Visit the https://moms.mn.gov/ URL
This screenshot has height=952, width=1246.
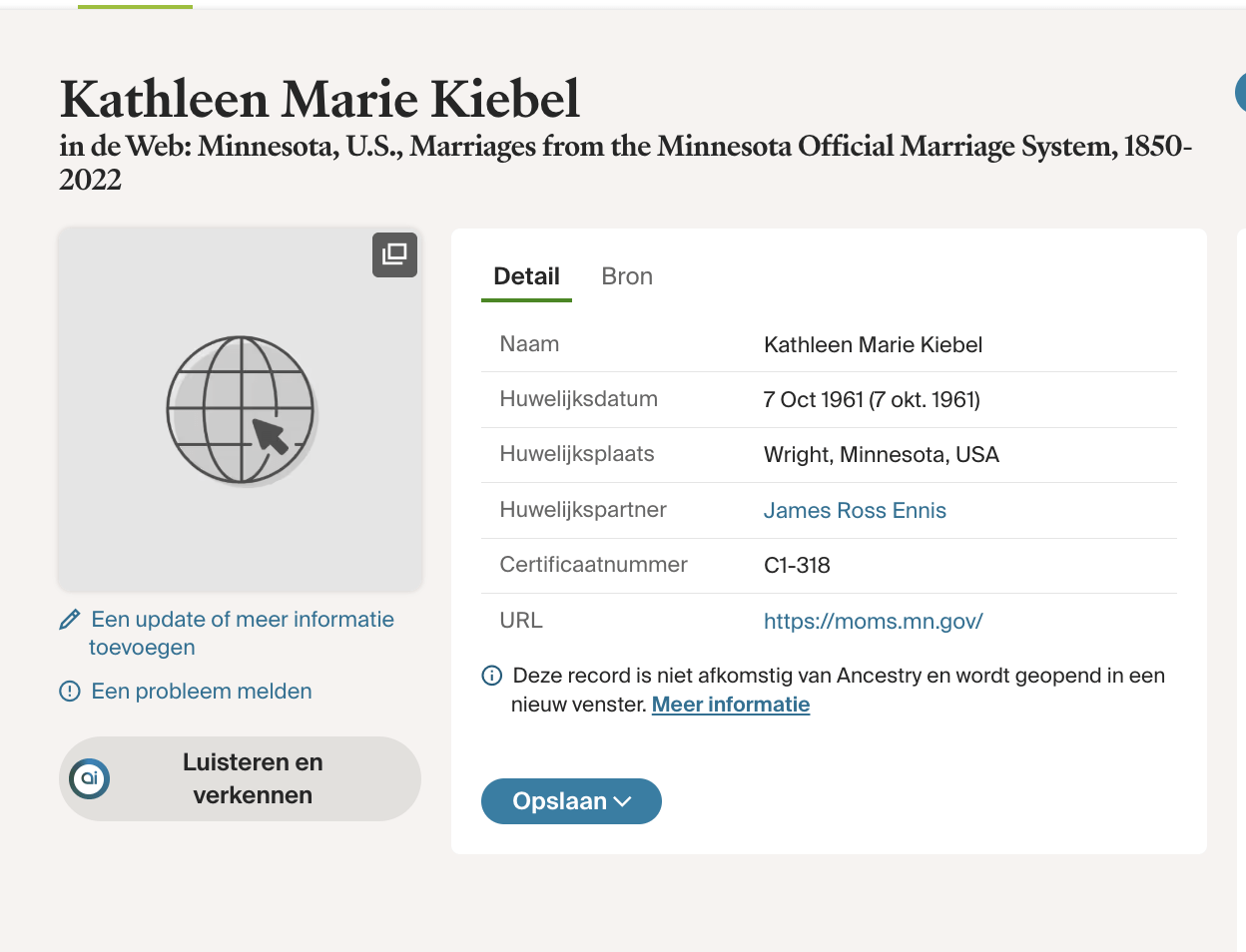pyautogui.click(x=874, y=621)
